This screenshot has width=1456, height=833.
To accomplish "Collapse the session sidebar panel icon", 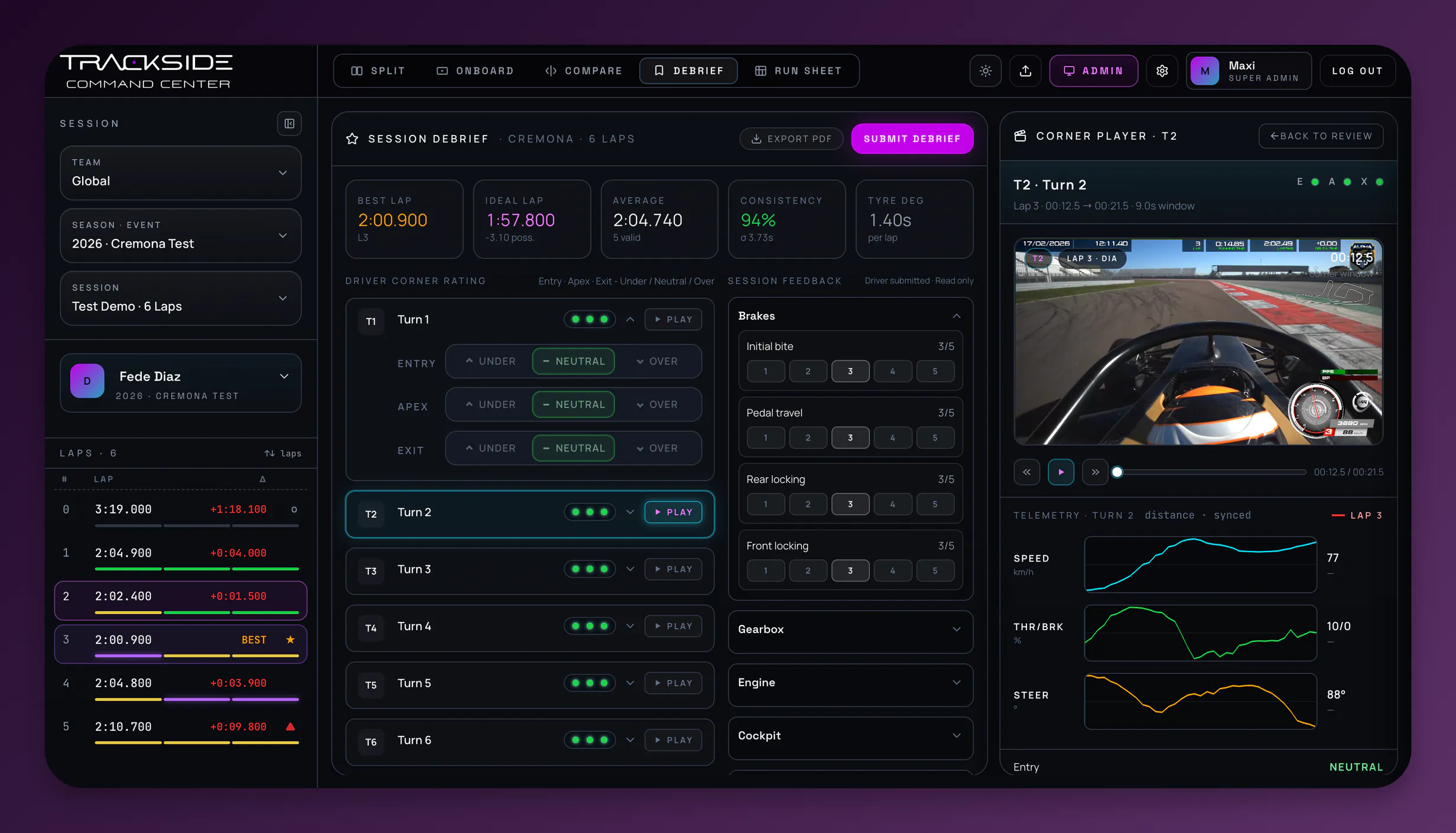I will click(x=290, y=124).
